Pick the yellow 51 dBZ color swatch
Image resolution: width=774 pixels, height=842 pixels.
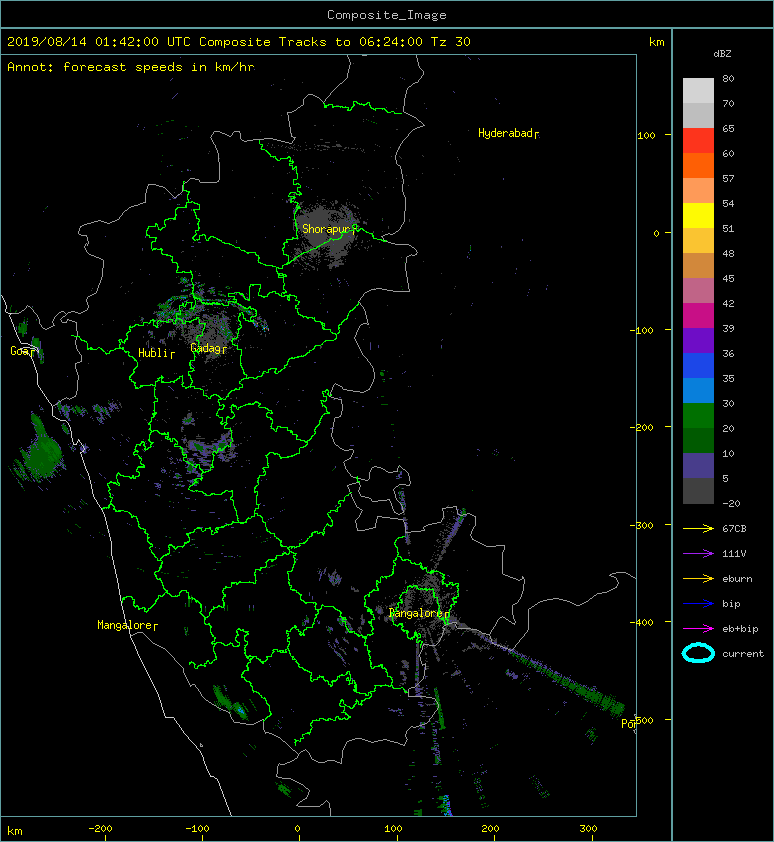[698, 216]
